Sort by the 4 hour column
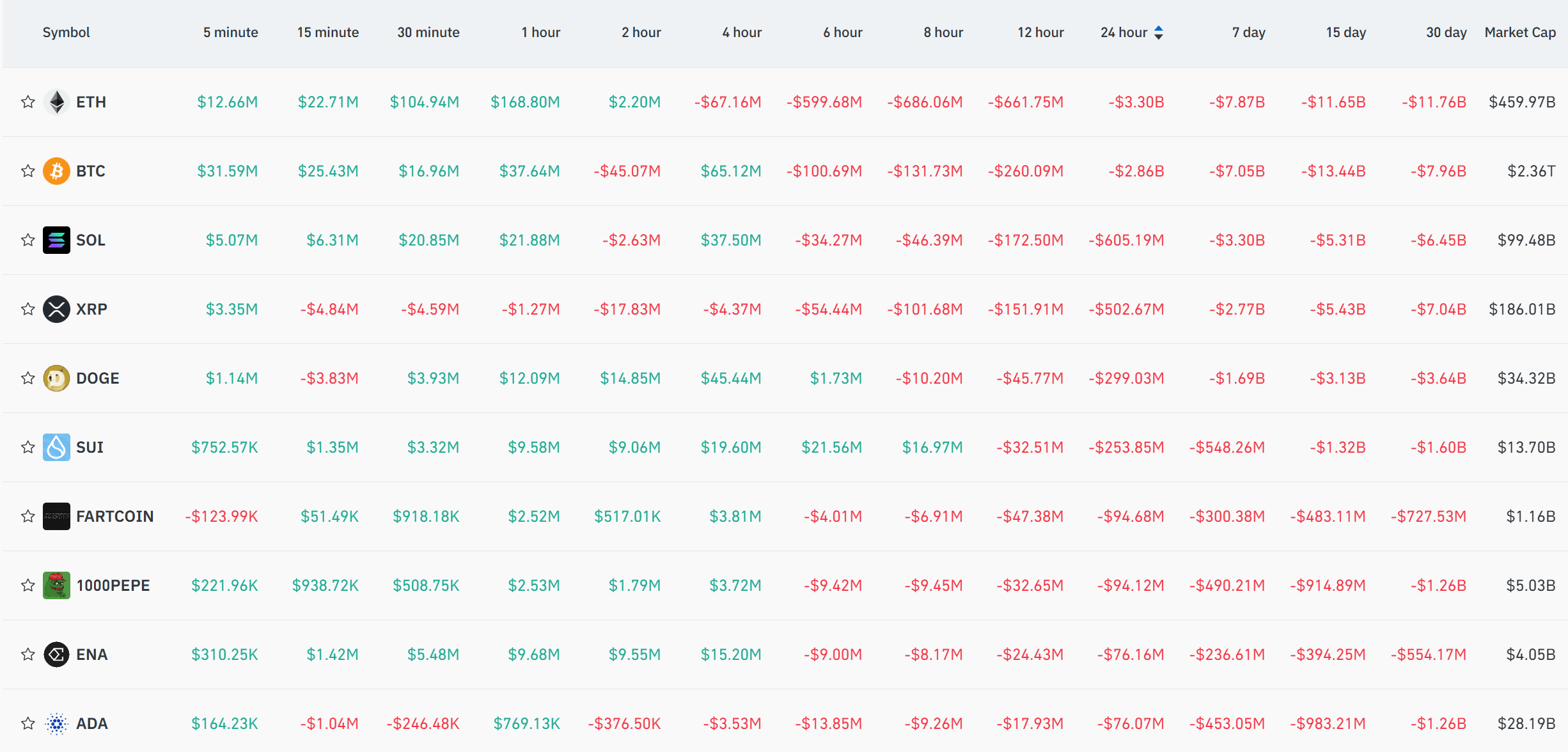1568x752 pixels. point(742,33)
